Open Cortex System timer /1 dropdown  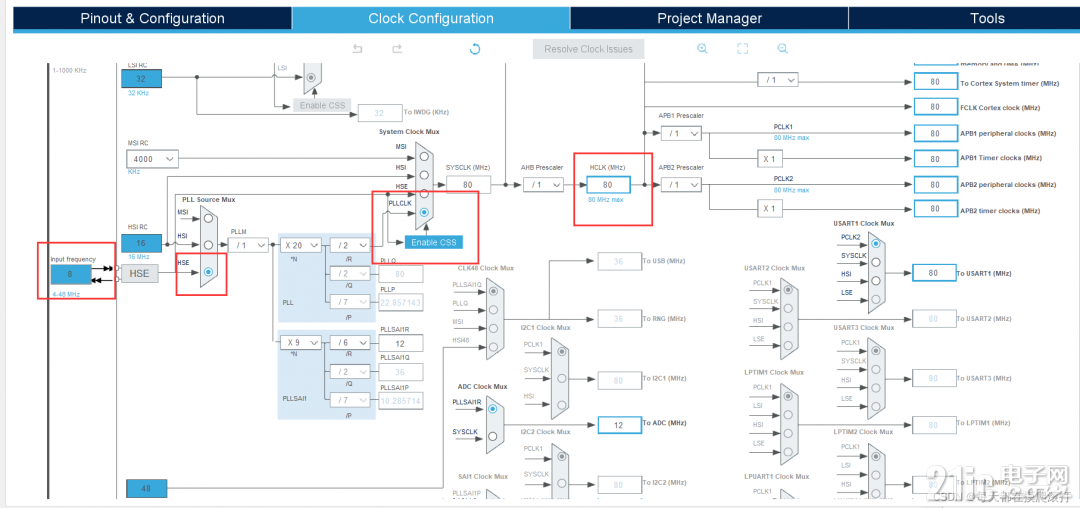[778, 80]
